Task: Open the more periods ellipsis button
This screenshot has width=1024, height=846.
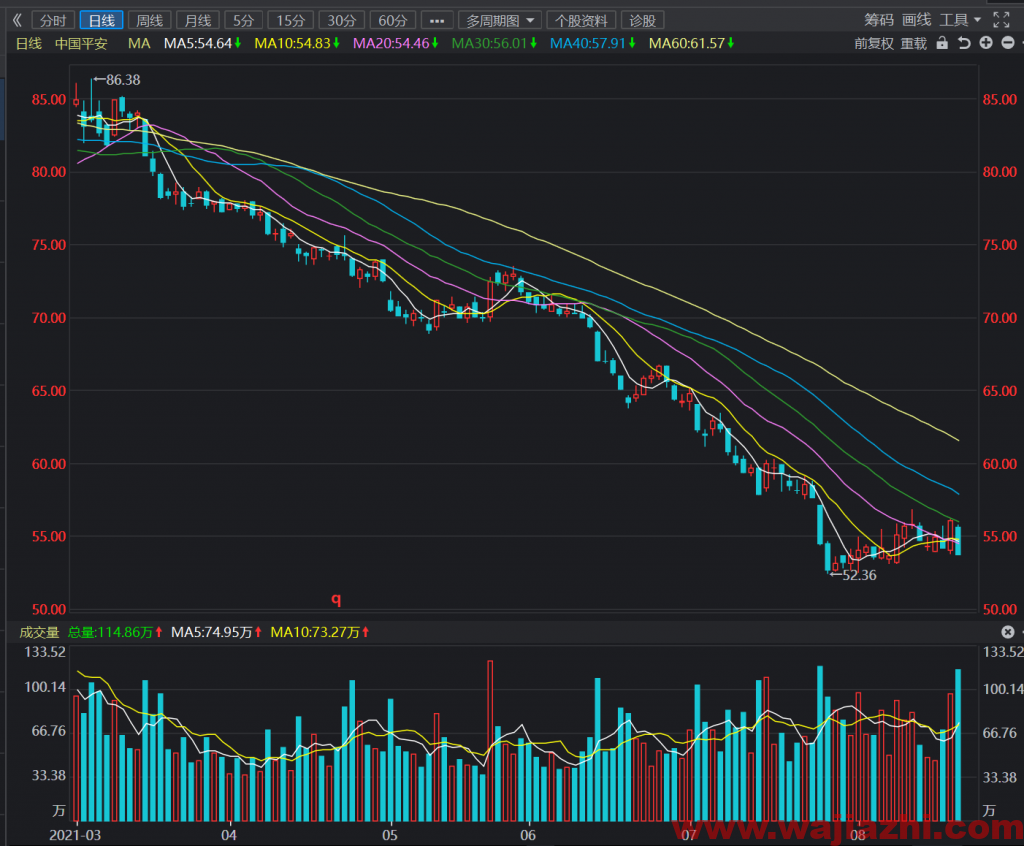Action: (x=437, y=20)
